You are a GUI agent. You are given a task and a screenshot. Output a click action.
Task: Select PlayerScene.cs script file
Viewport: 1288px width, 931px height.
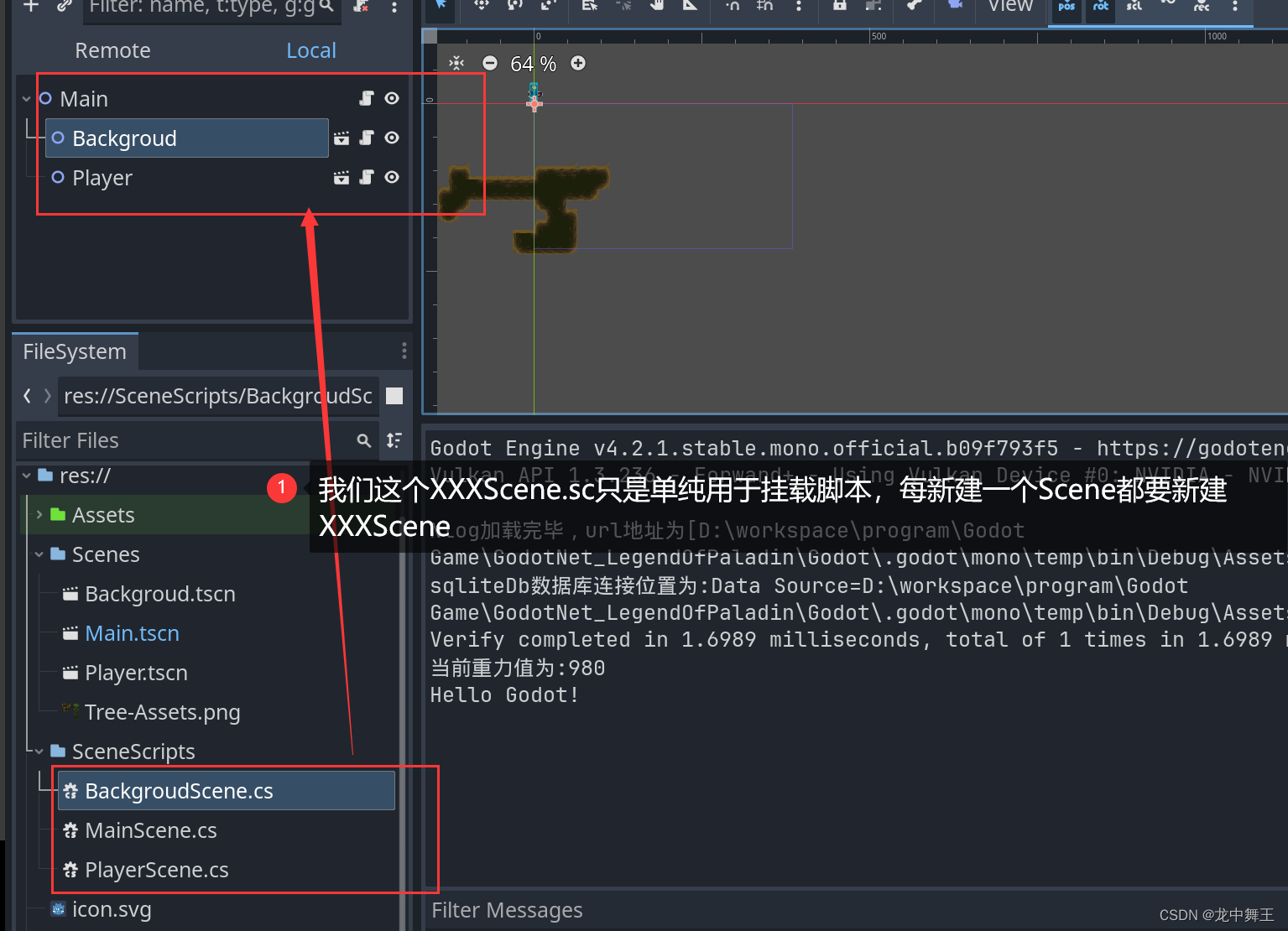click(156, 870)
